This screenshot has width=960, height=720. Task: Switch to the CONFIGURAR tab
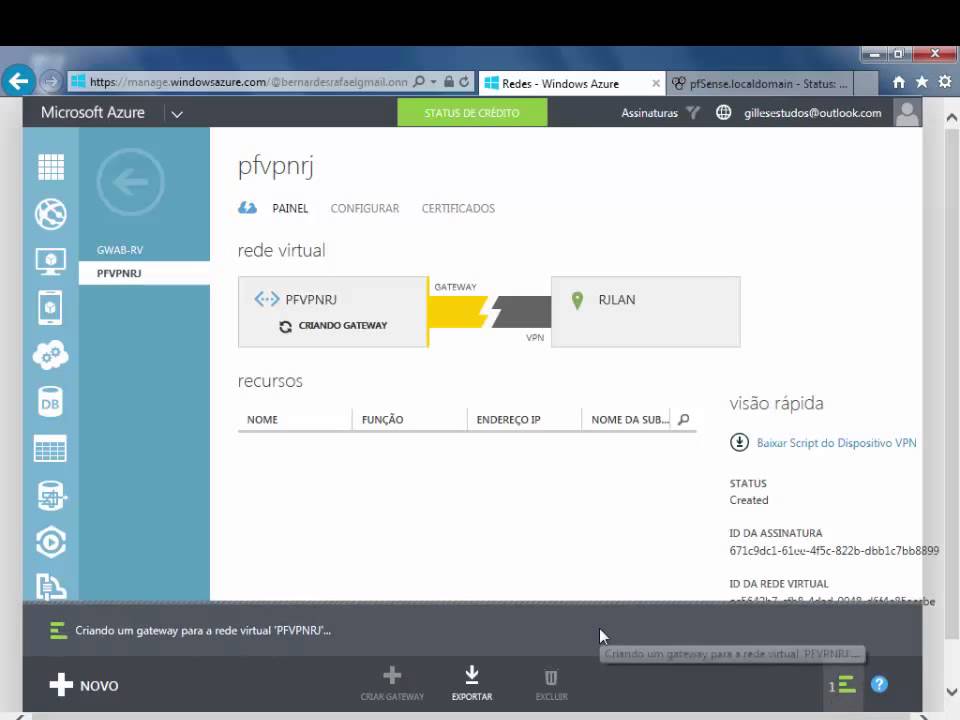click(364, 208)
